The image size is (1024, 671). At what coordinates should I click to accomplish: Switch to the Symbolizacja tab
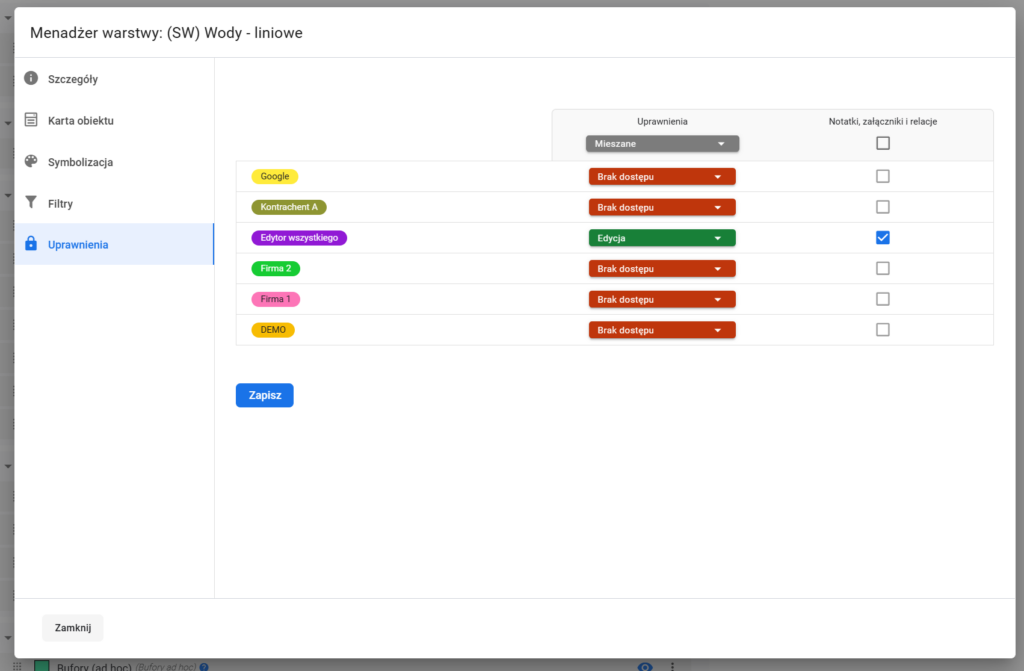(80, 162)
